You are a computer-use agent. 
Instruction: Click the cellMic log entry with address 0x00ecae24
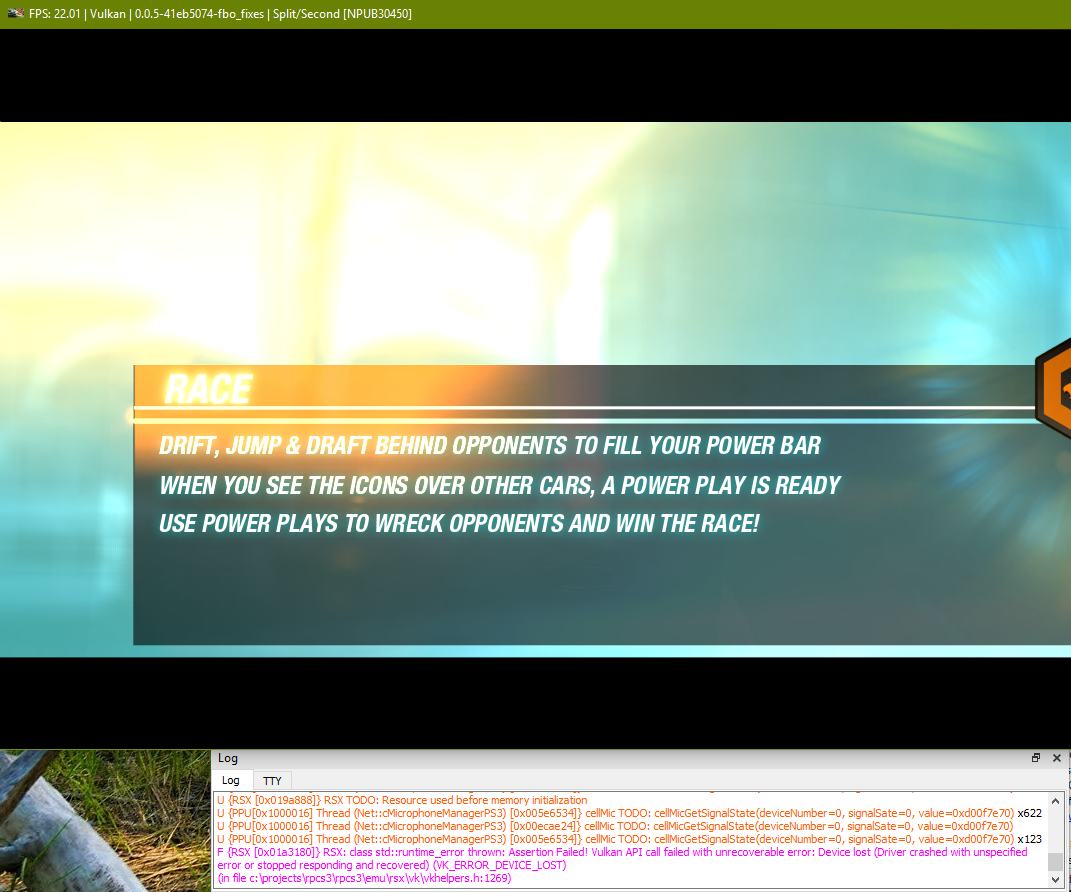pos(615,826)
